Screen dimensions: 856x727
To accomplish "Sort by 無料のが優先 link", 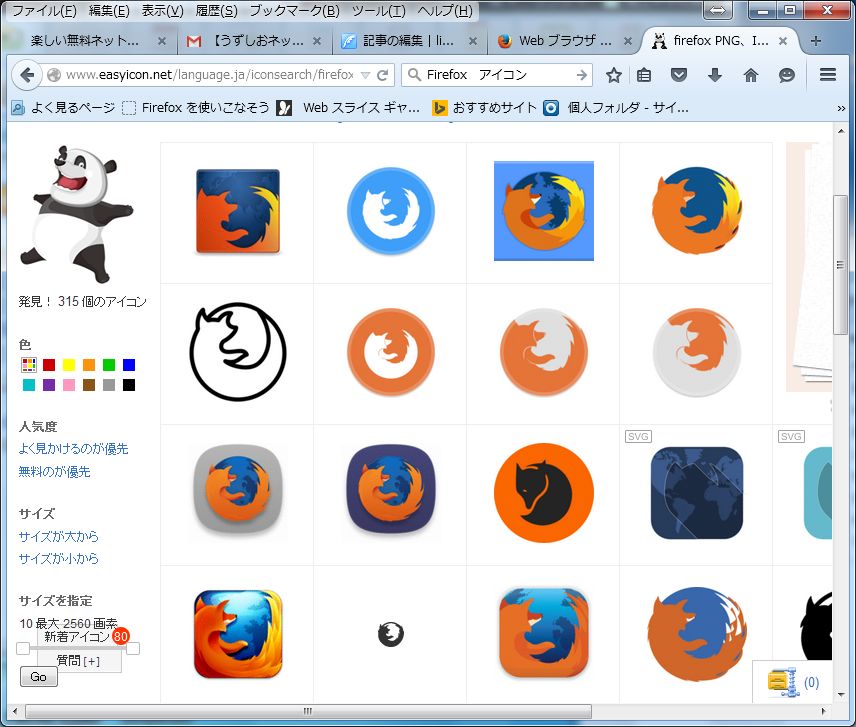I will (x=54, y=472).
